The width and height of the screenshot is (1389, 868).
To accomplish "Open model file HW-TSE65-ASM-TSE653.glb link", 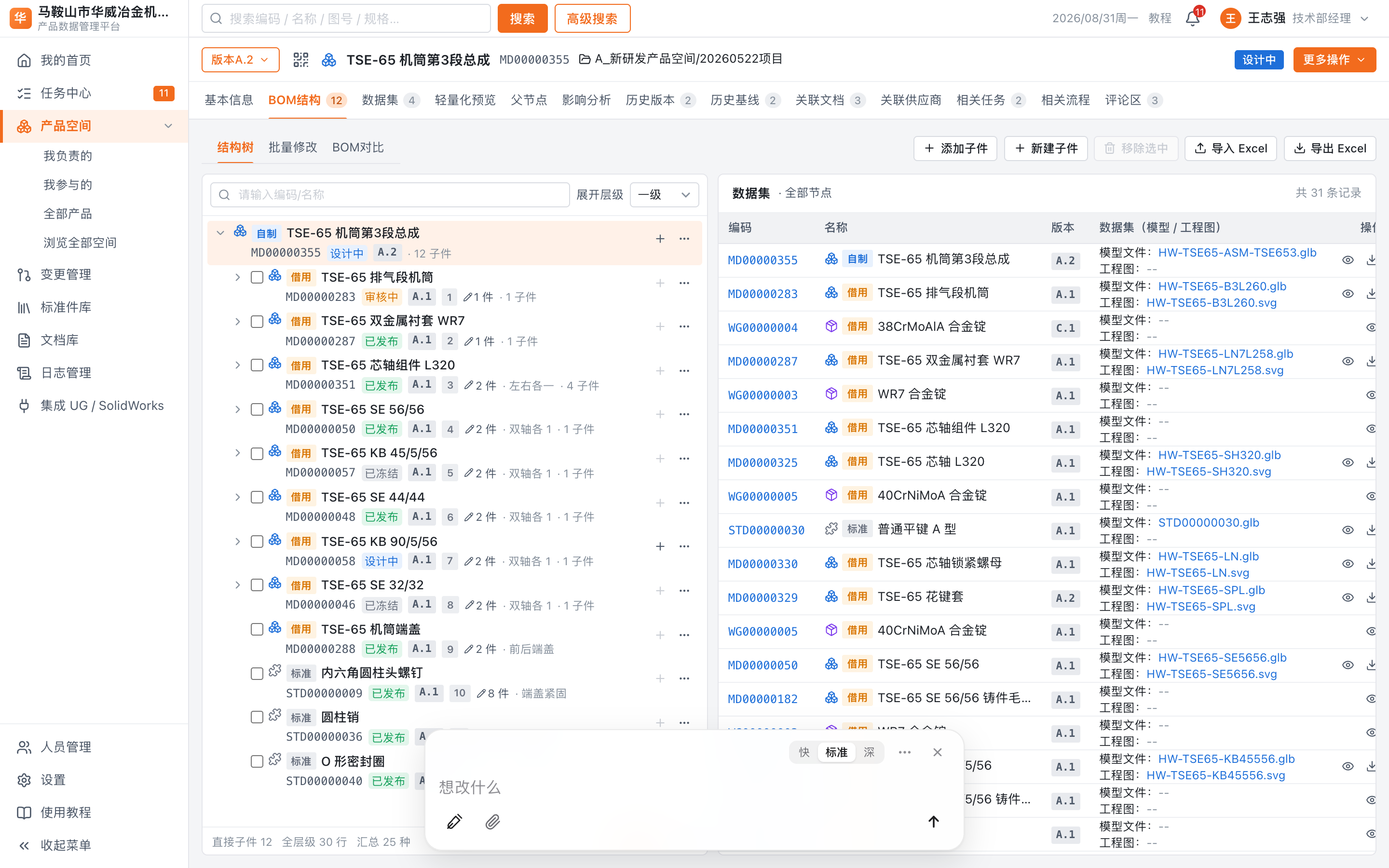I will 1237,253.
